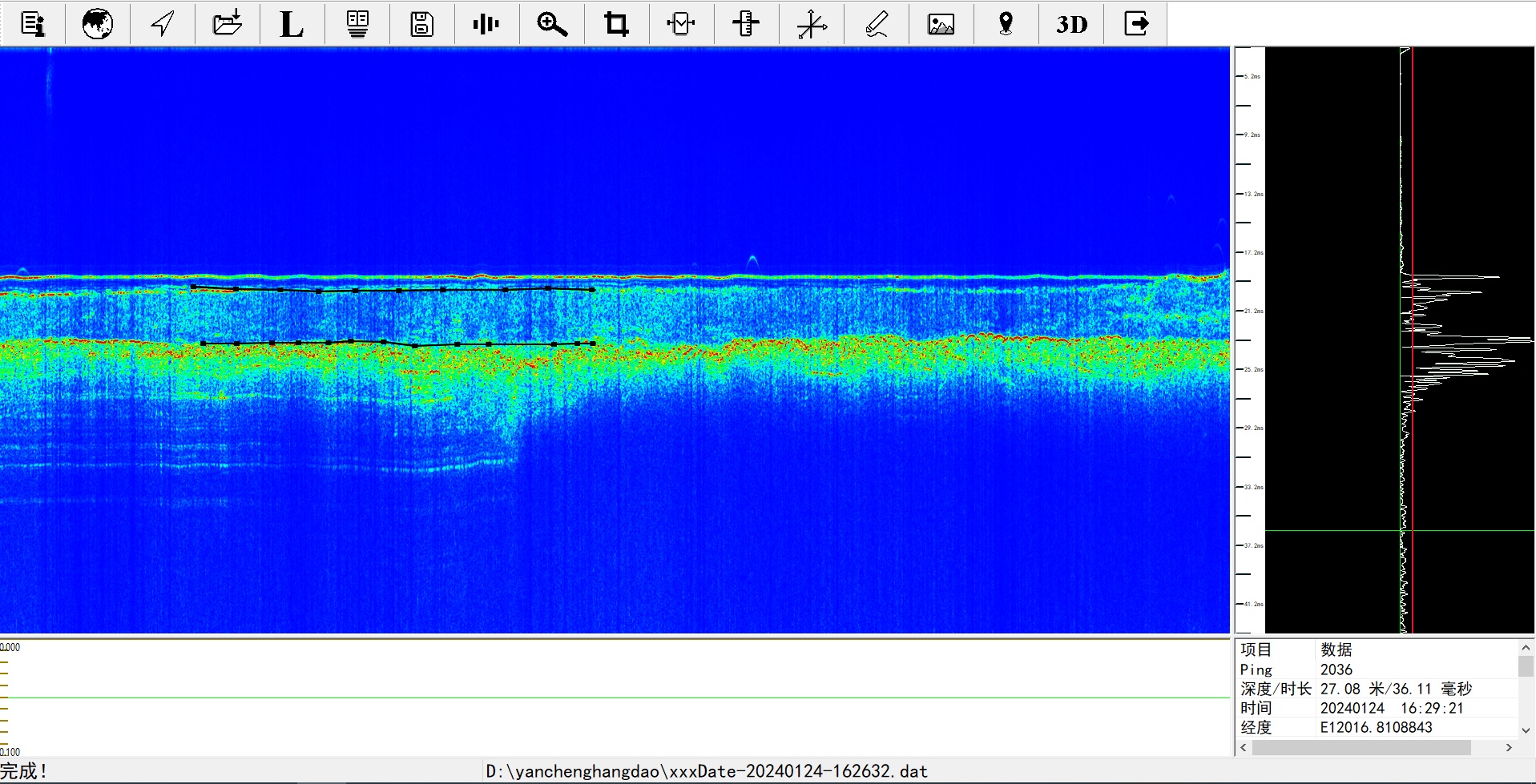Open data file with folder icon
The height and width of the screenshot is (784, 1536).
tap(228, 24)
